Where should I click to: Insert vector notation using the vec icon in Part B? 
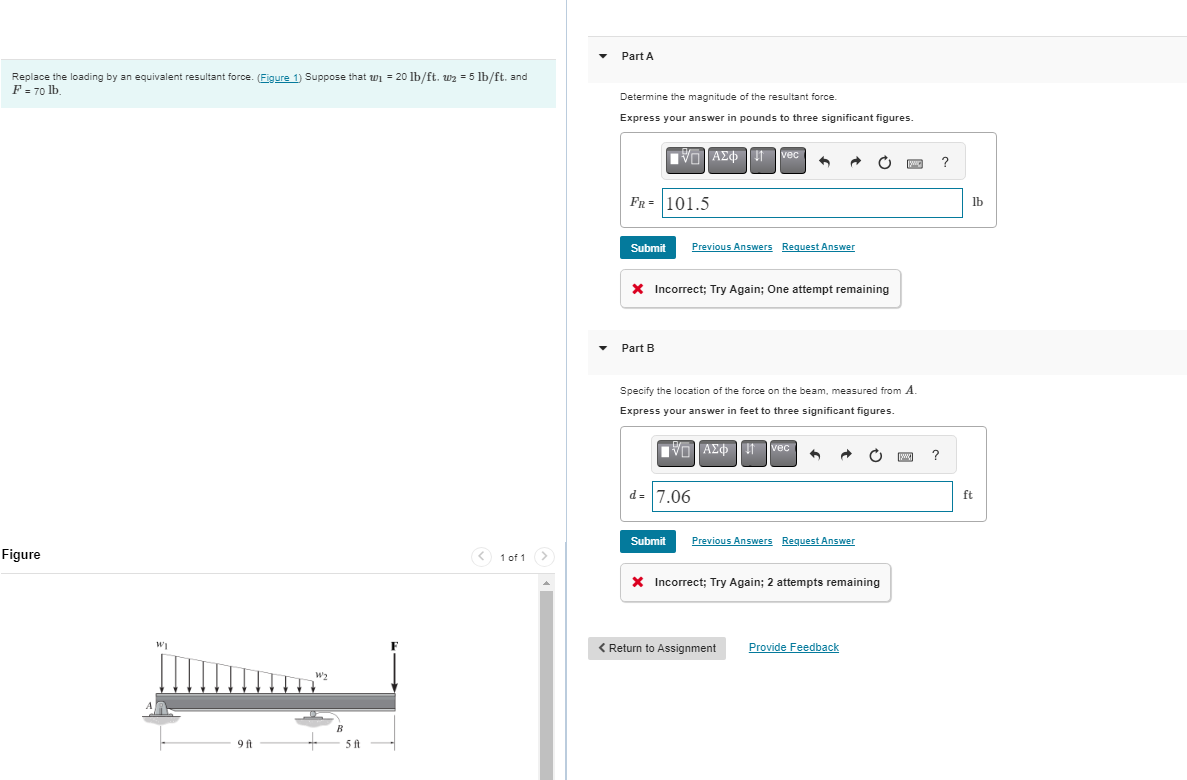pos(782,453)
